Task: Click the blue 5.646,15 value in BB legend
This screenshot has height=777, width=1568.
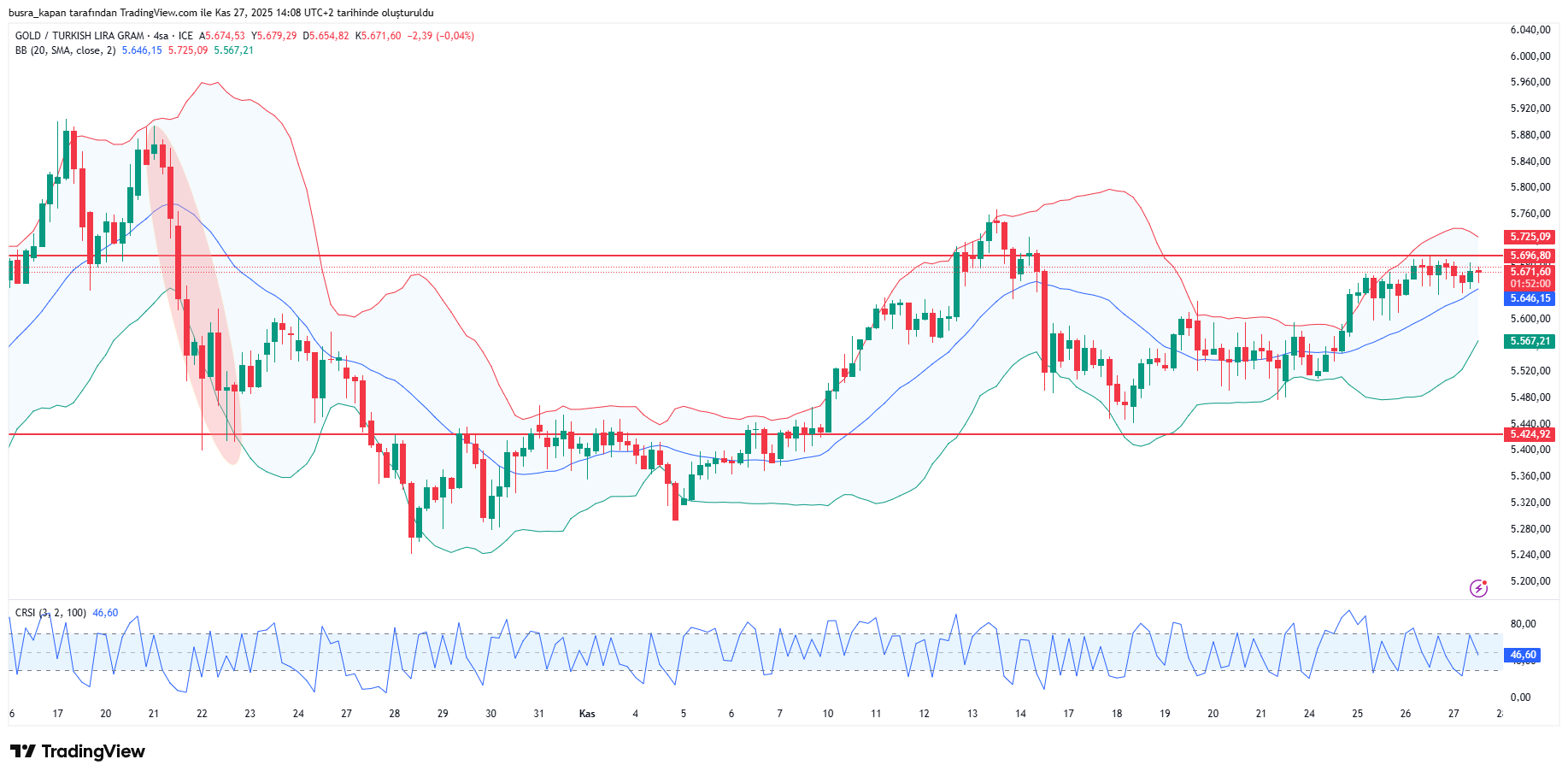Action: click(x=142, y=50)
